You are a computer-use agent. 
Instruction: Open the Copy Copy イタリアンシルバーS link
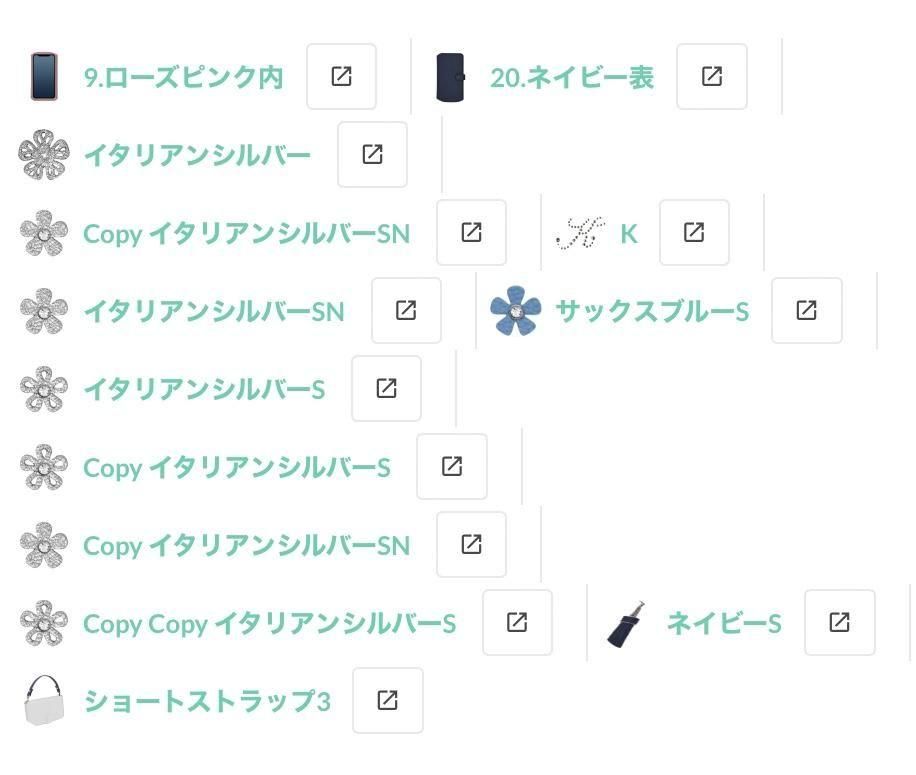click(269, 624)
